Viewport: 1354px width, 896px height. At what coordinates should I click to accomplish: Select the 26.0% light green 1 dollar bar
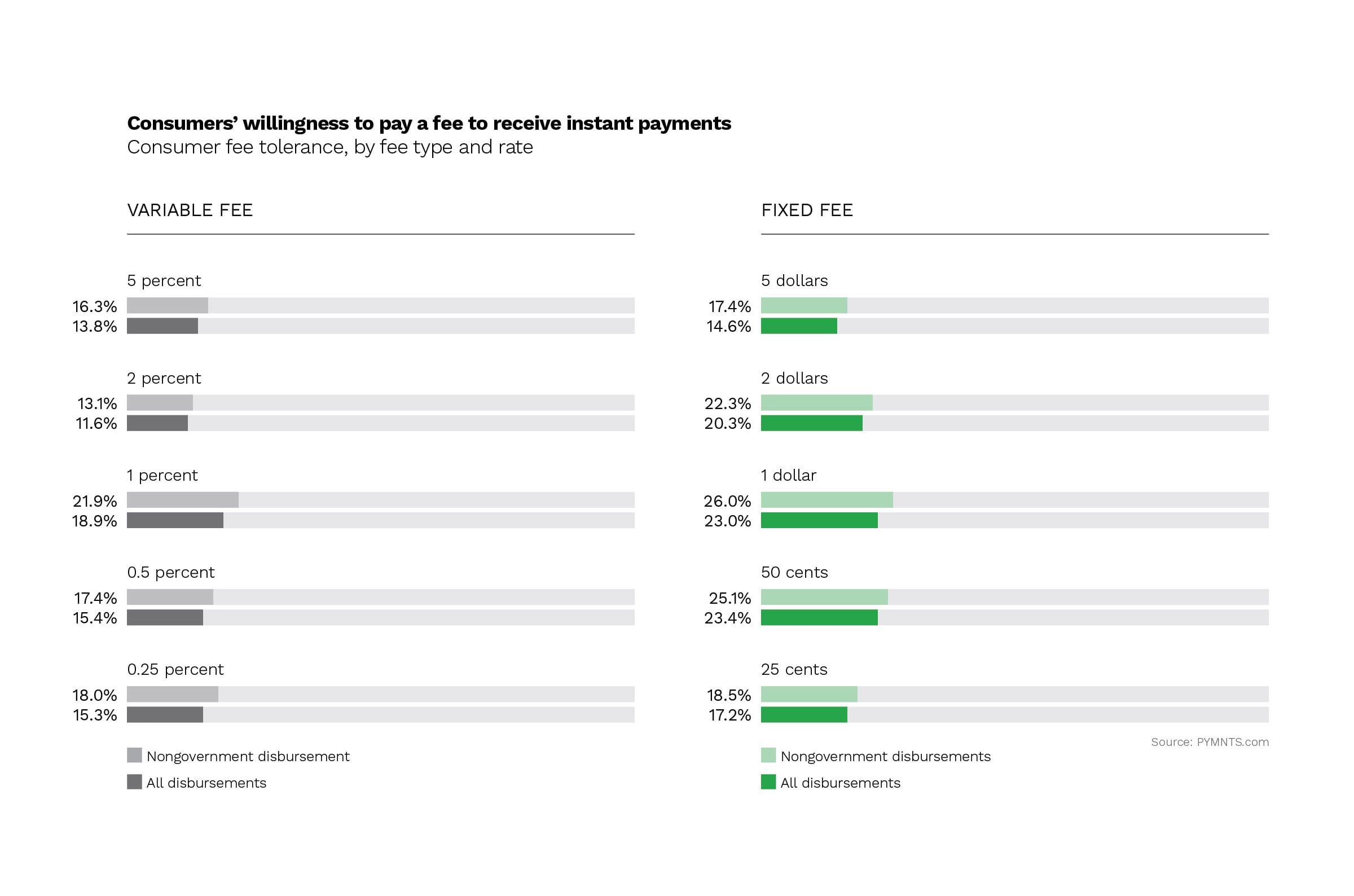click(x=827, y=500)
